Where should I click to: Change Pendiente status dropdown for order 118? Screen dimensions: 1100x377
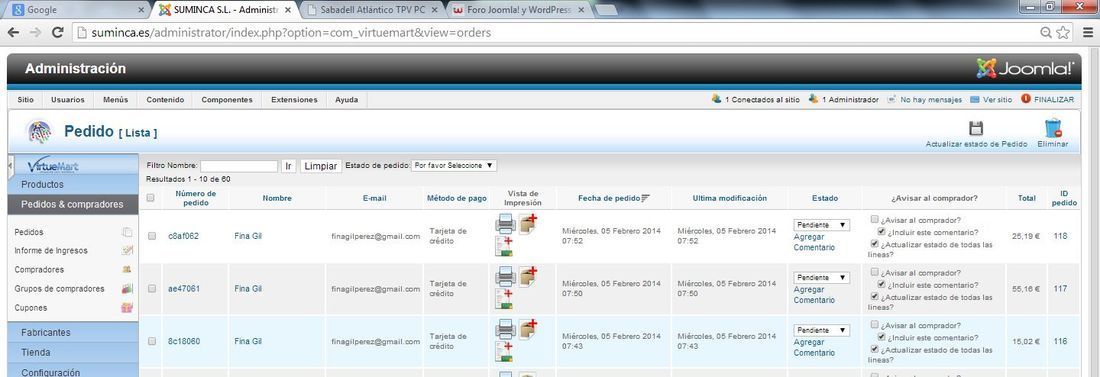tap(821, 225)
